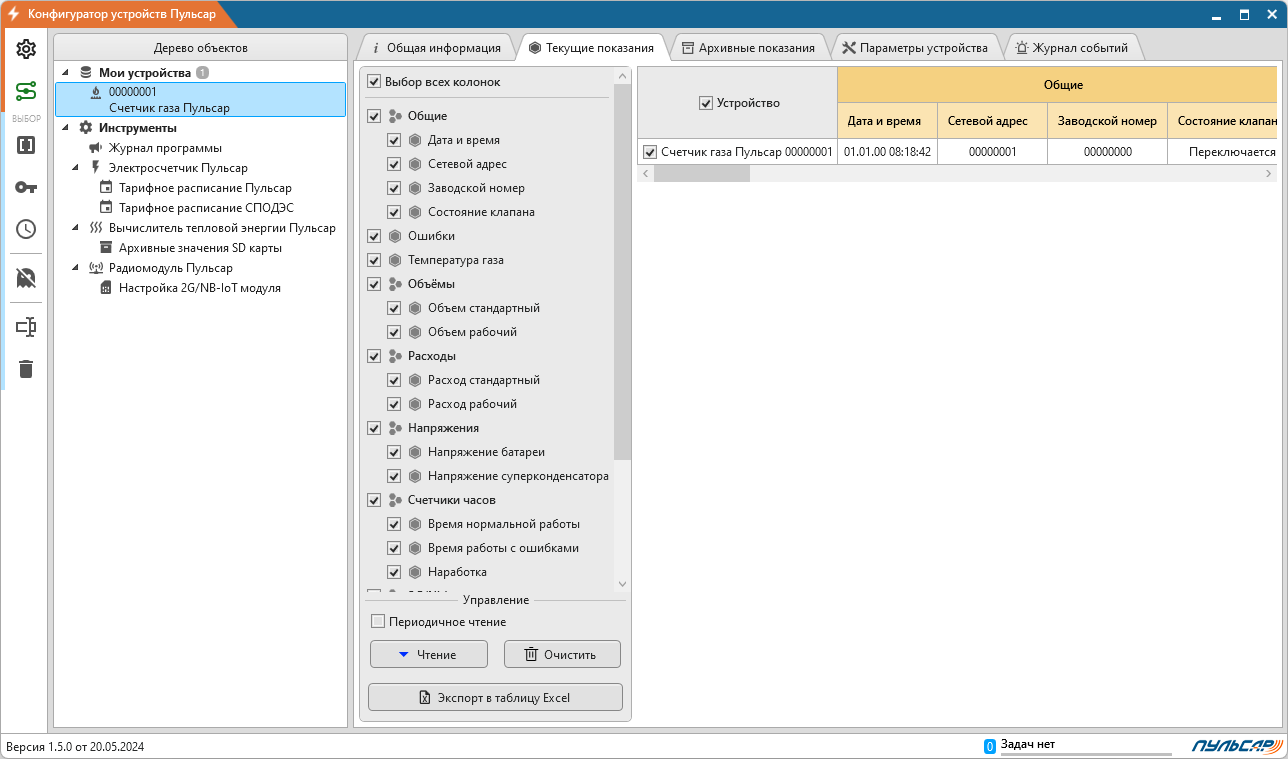Uncheck Температура газа checkbox

(x=374, y=260)
